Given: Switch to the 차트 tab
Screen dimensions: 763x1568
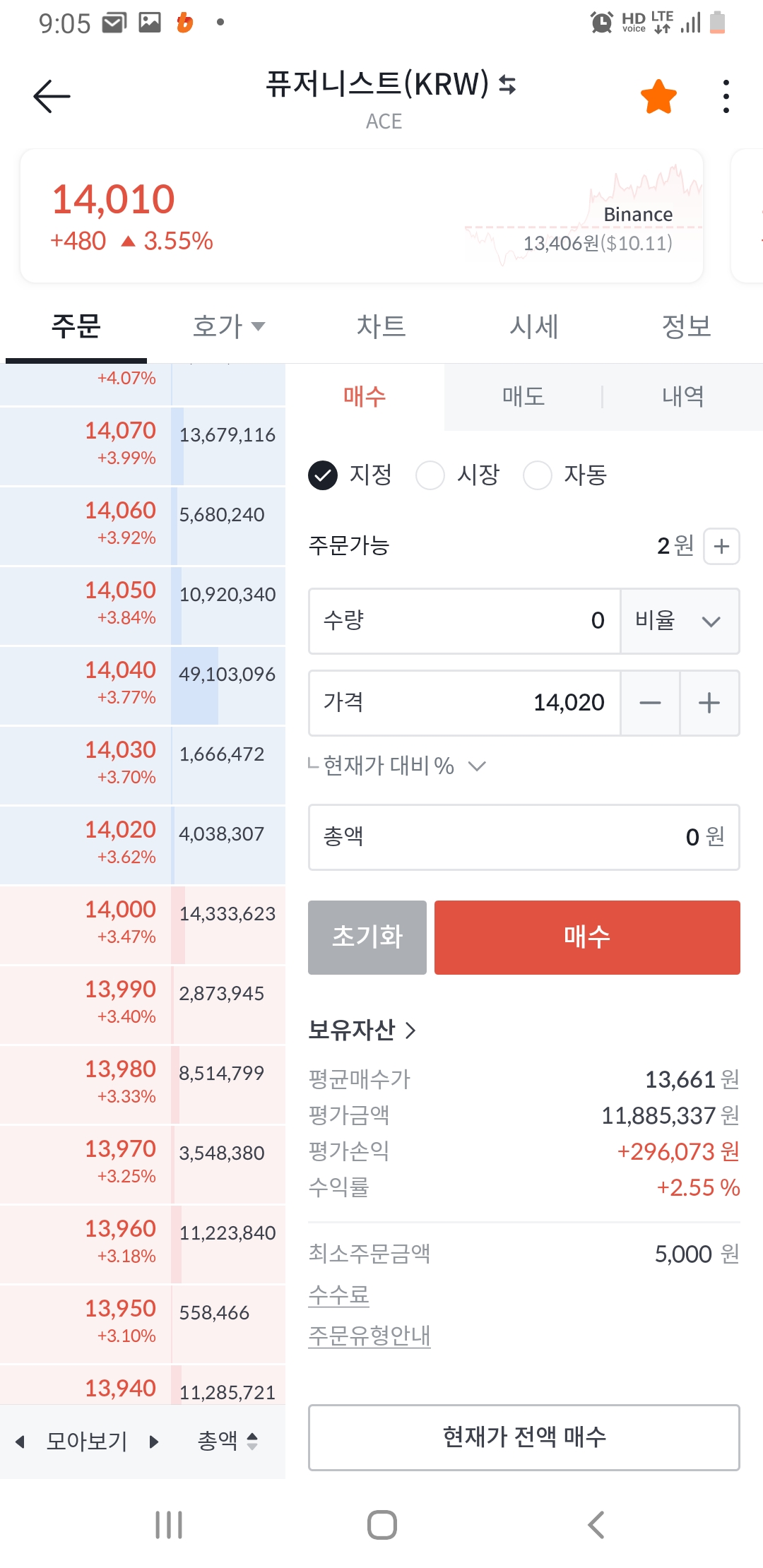Looking at the screenshot, I should click(x=381, y=326).
